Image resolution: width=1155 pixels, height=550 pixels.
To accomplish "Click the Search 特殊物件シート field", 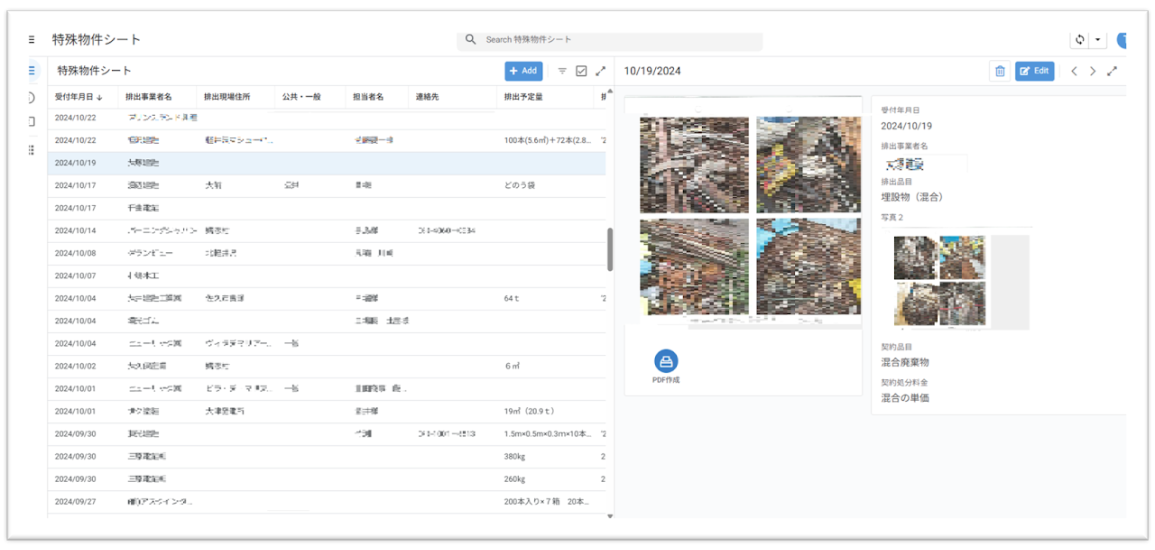I will pyautogui.click(x=610, y=40).
